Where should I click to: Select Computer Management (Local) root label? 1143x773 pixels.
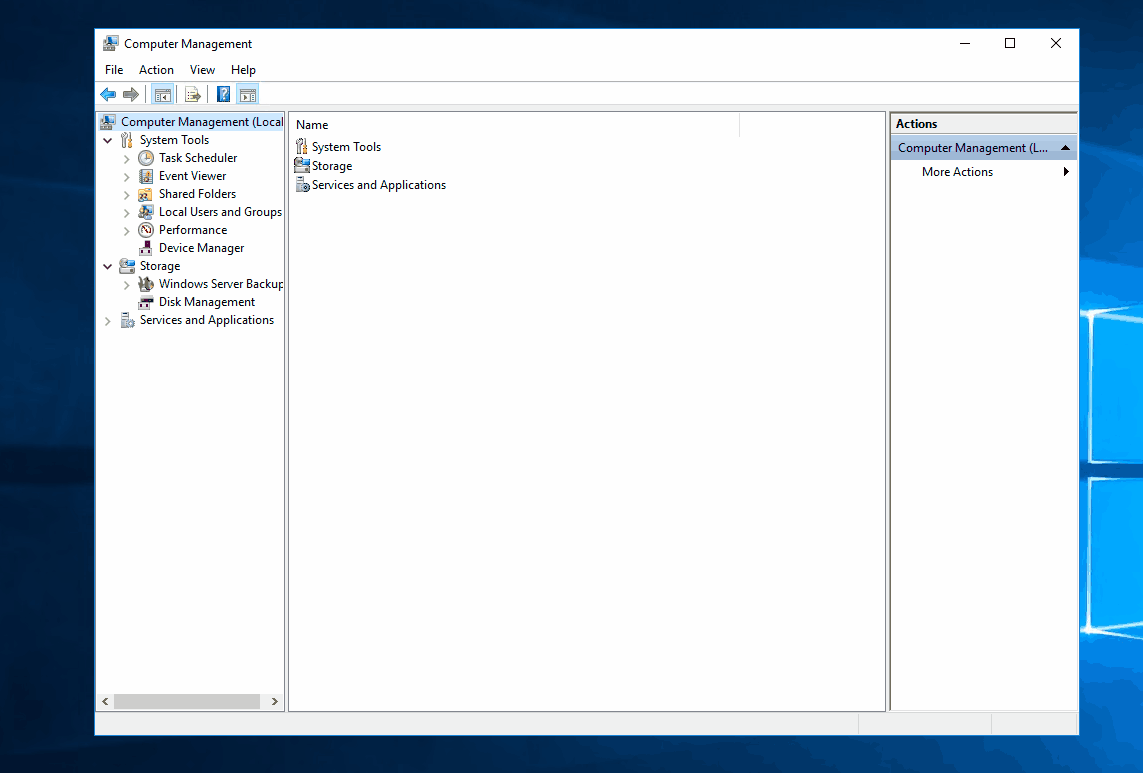202,122
